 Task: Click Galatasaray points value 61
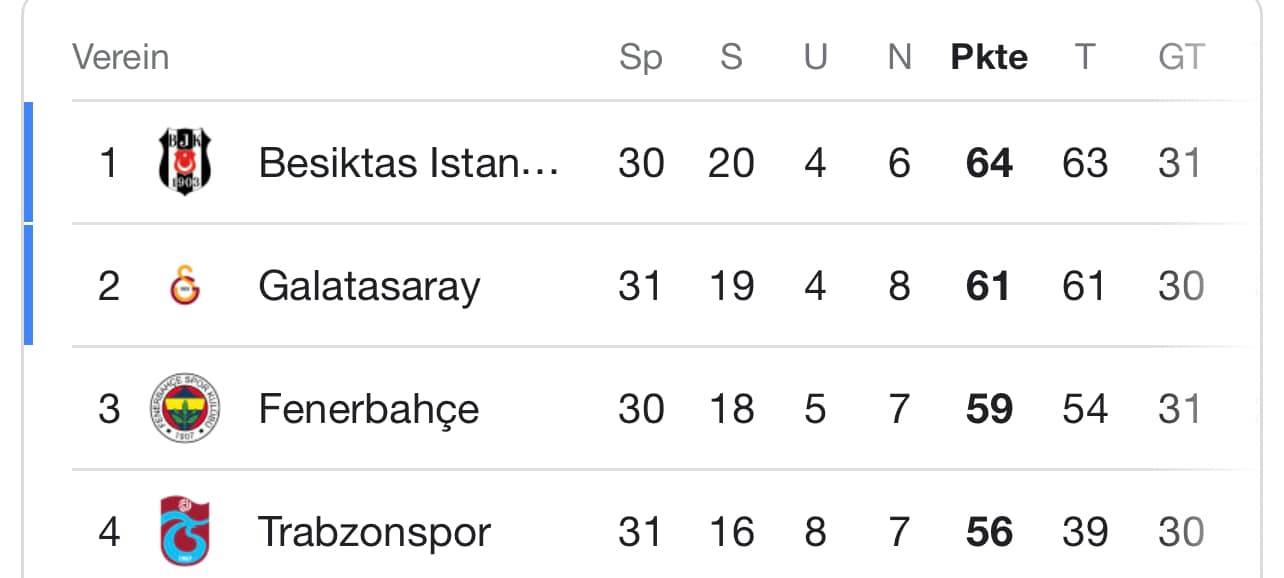pos(989,287)
